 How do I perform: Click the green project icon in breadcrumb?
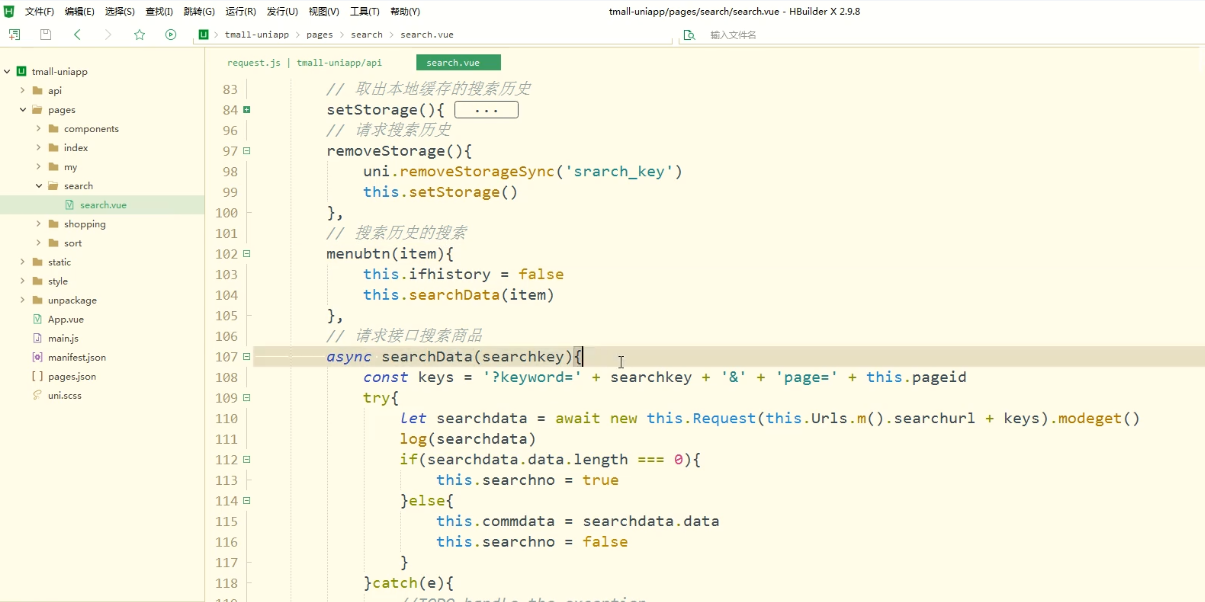[x=204, y=34]
